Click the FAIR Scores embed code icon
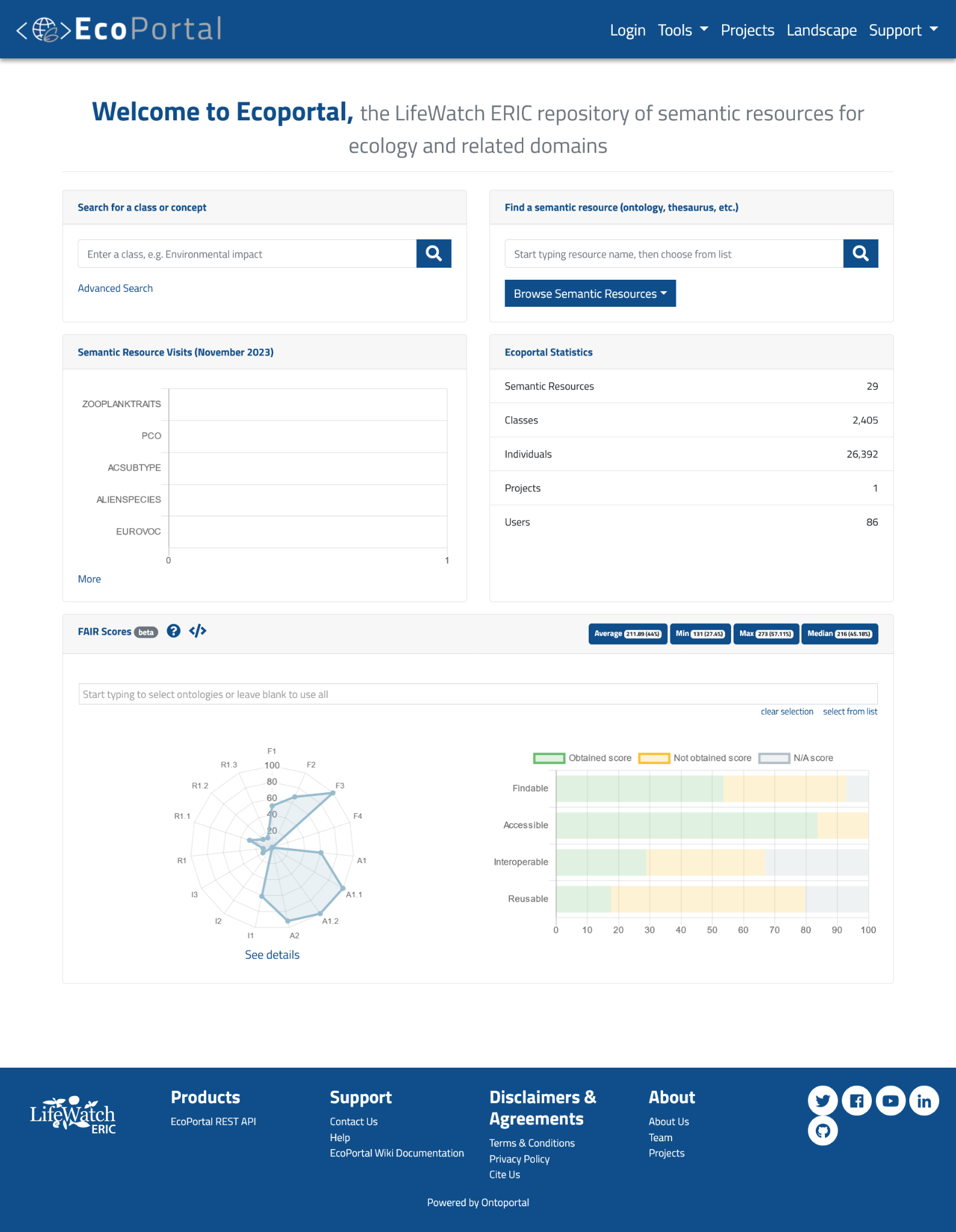The image size is (956, 1232). pyautogui.click(x=198, y=631)
